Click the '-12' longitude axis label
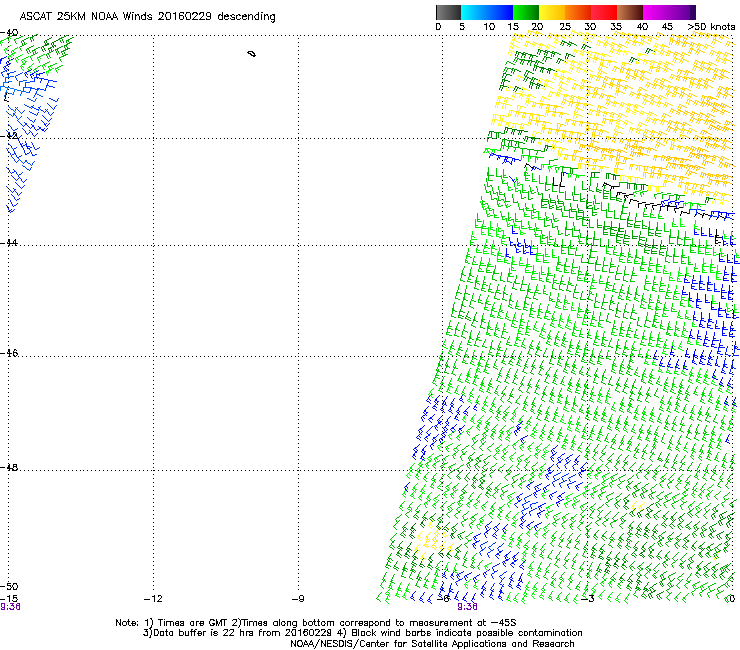This screenshot has width=740, height=650. (153, 599)
